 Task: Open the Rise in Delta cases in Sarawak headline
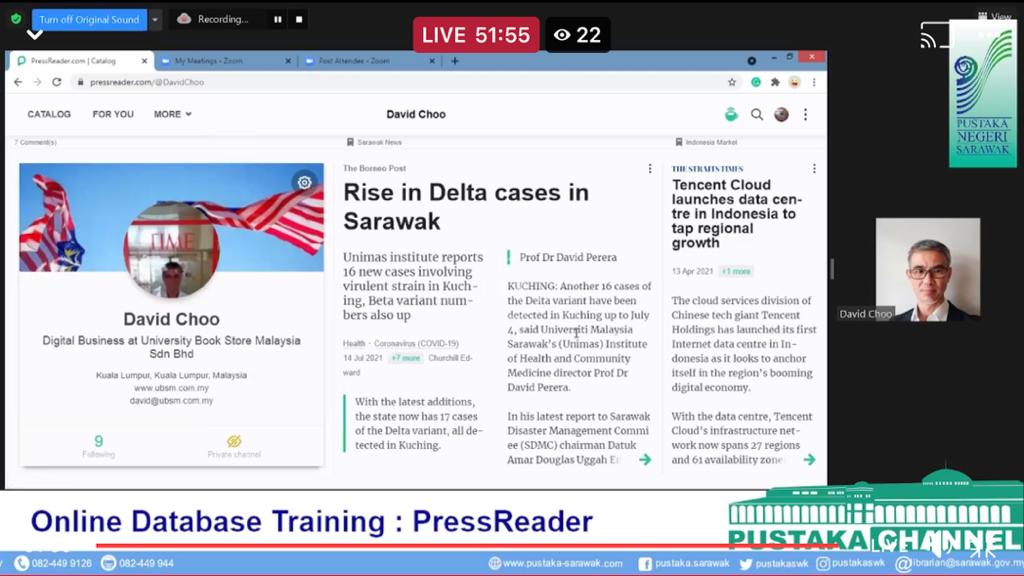[x=466, y=206]
